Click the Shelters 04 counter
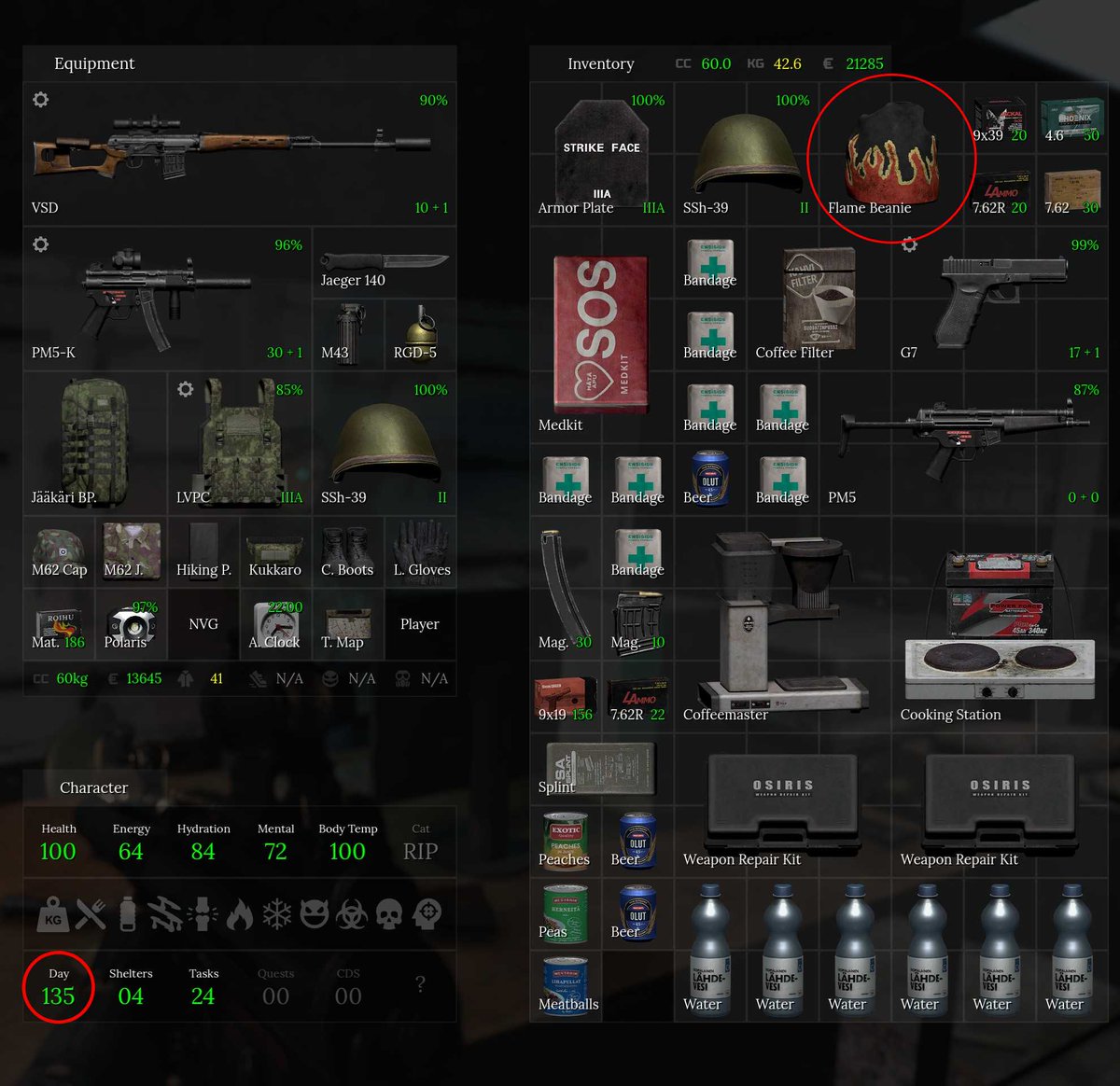 [x=131, y=986]
